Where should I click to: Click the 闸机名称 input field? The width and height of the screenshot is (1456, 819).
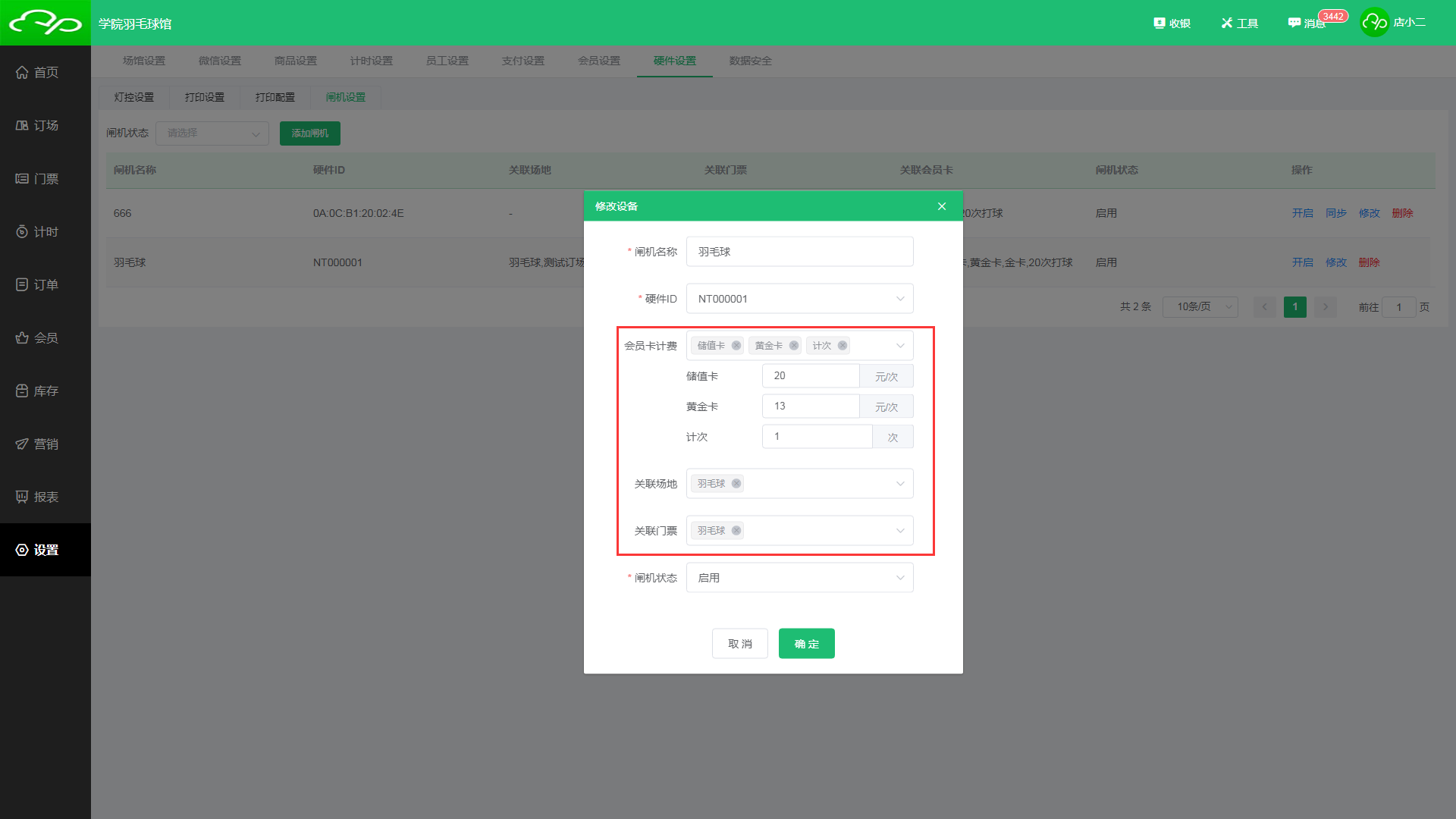point(799,252)
